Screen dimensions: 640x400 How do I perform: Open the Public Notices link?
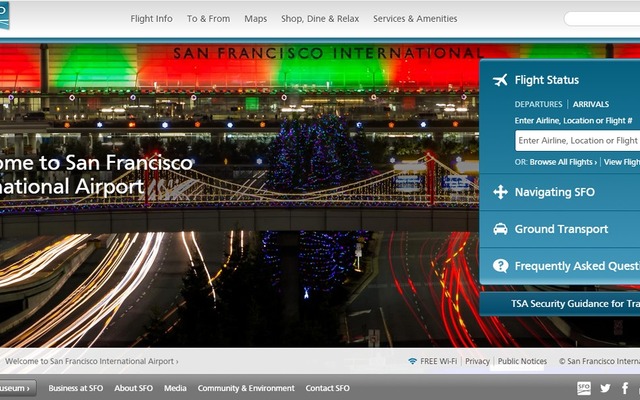pyautogui.click(x=522, y=361)
